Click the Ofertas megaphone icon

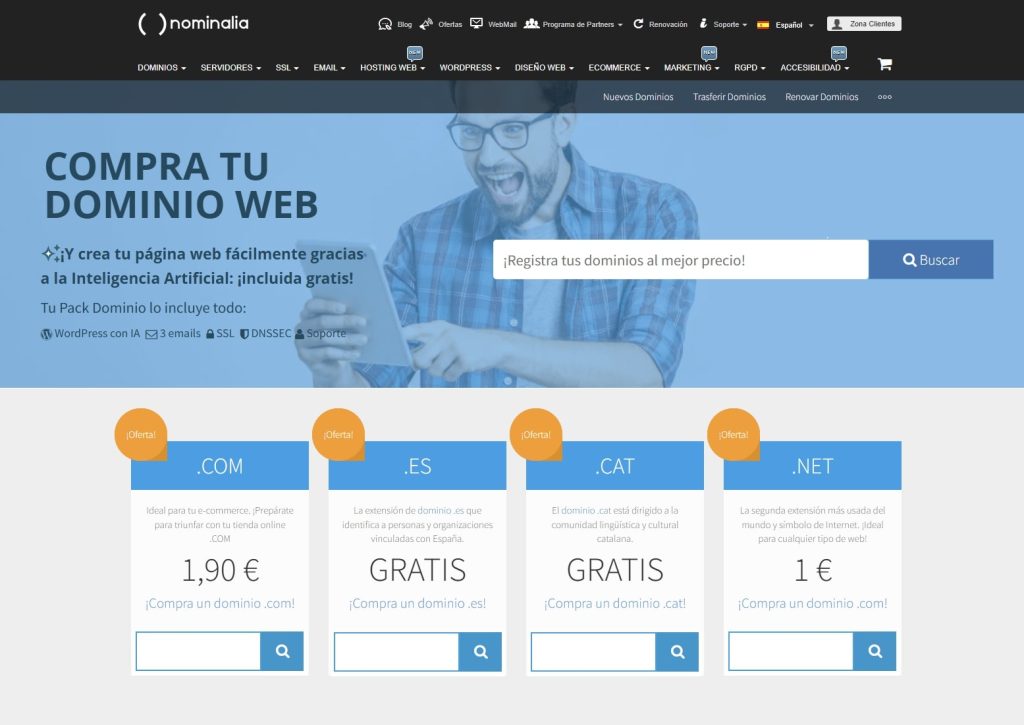pos(426,24)
